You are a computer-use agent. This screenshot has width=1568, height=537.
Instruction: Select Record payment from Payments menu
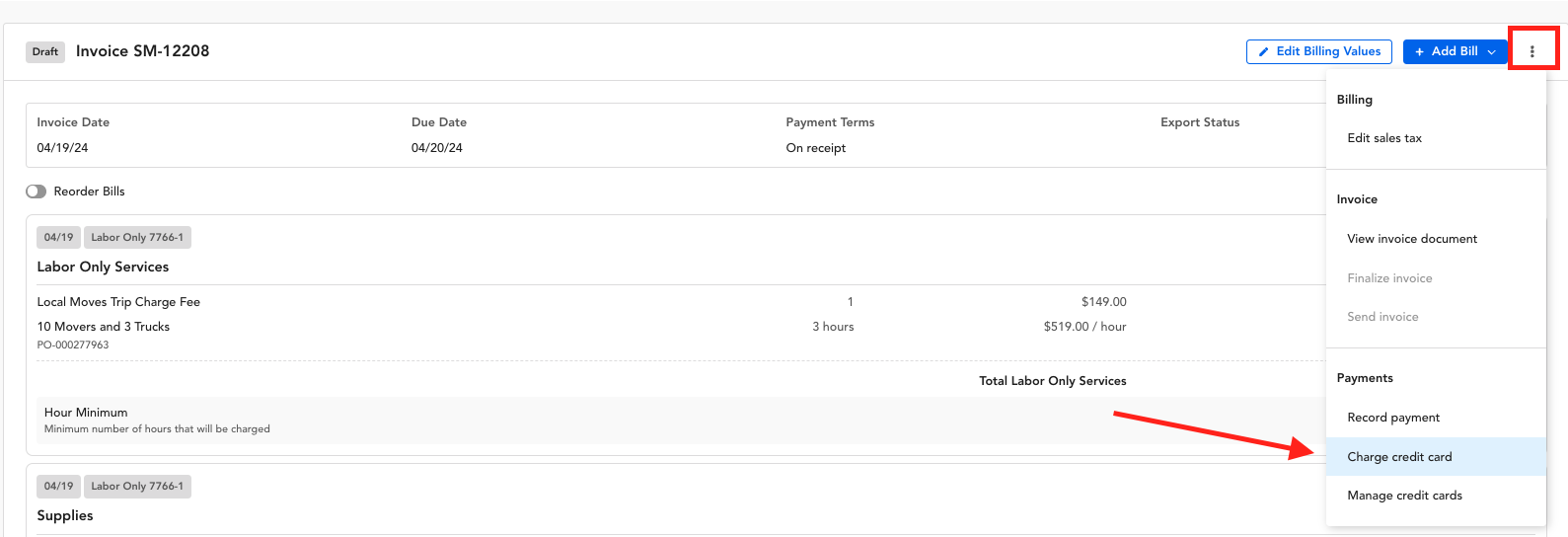point(1393,418)
